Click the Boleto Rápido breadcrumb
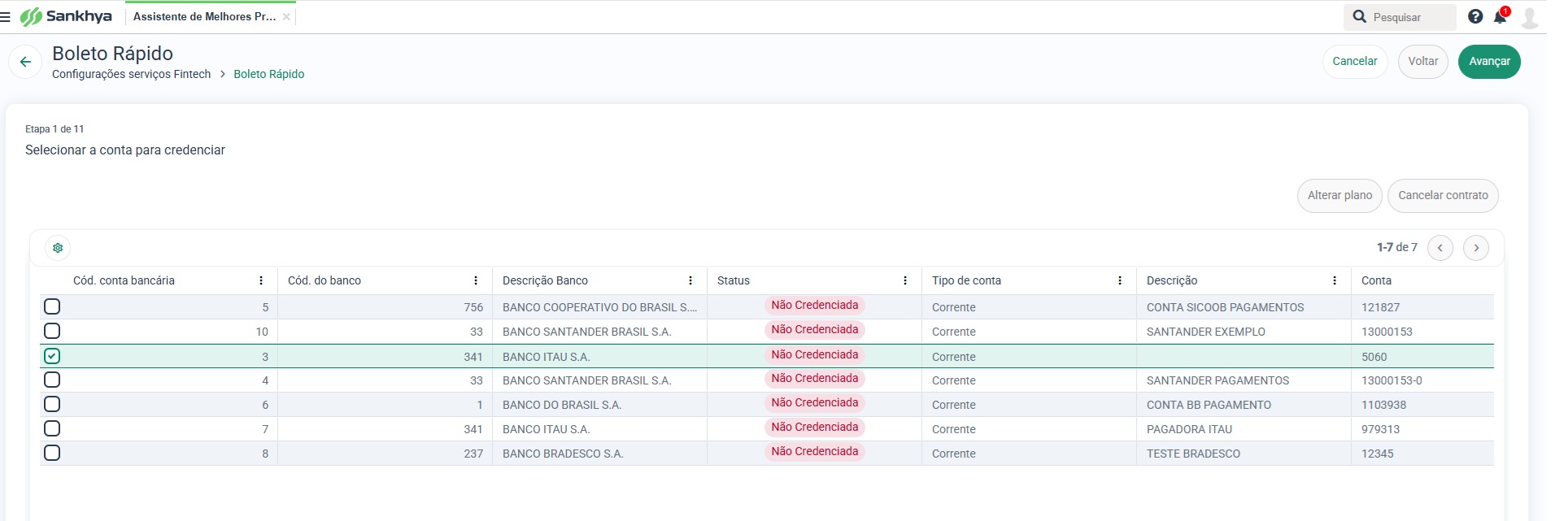The height and width of the screenshot is (521, 1568). [269, 74]
